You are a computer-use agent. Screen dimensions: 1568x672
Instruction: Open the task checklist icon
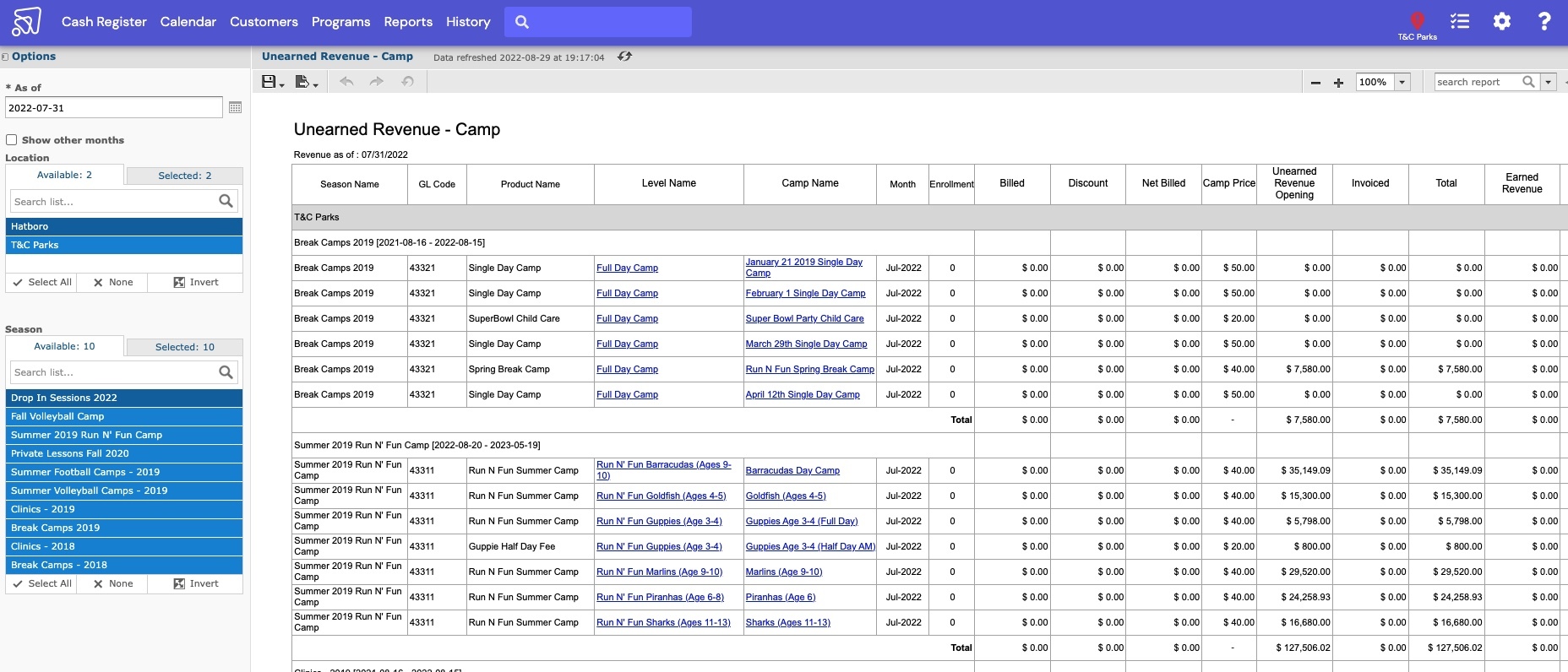coord(1459,22)
